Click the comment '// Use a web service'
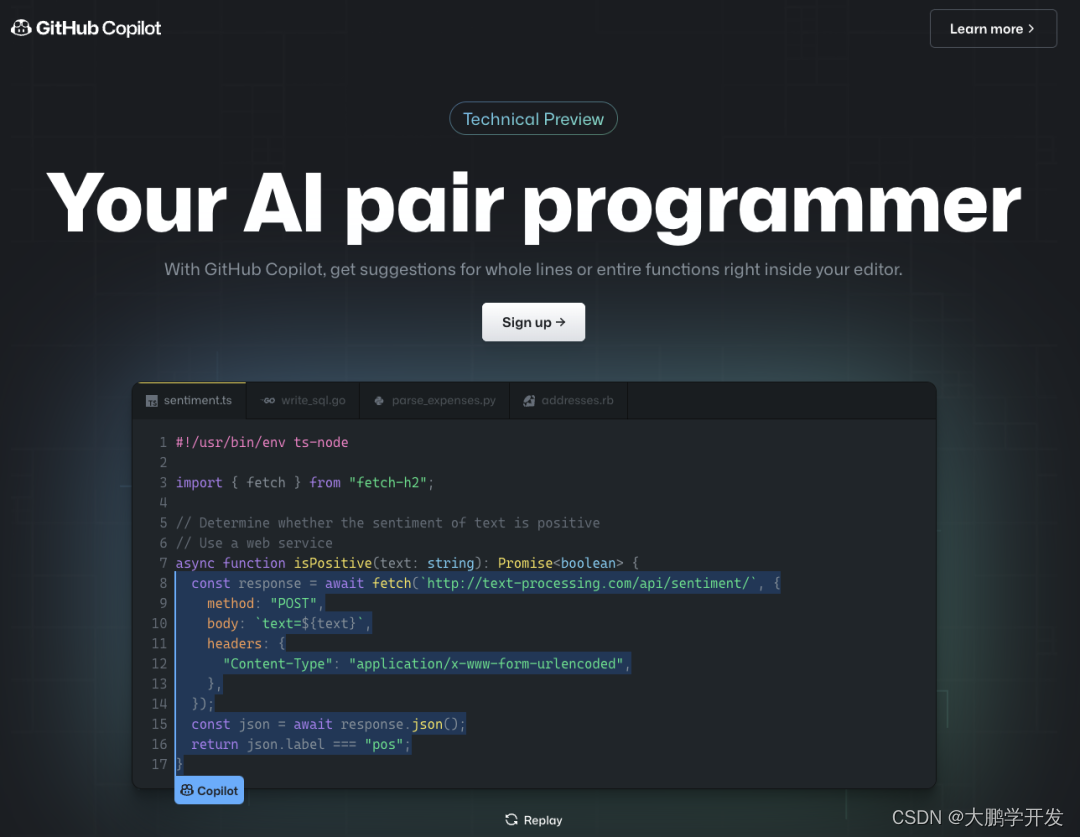1080x837 pixels. (x=253, y=543)
